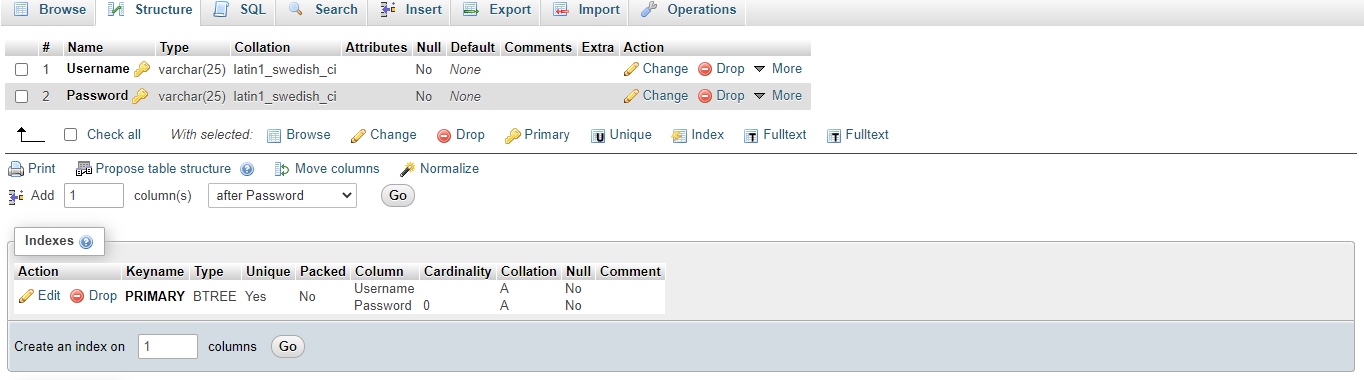Tick the Username row checkbox
Screen dimensions: 1364x380
(x=21, y=70)
